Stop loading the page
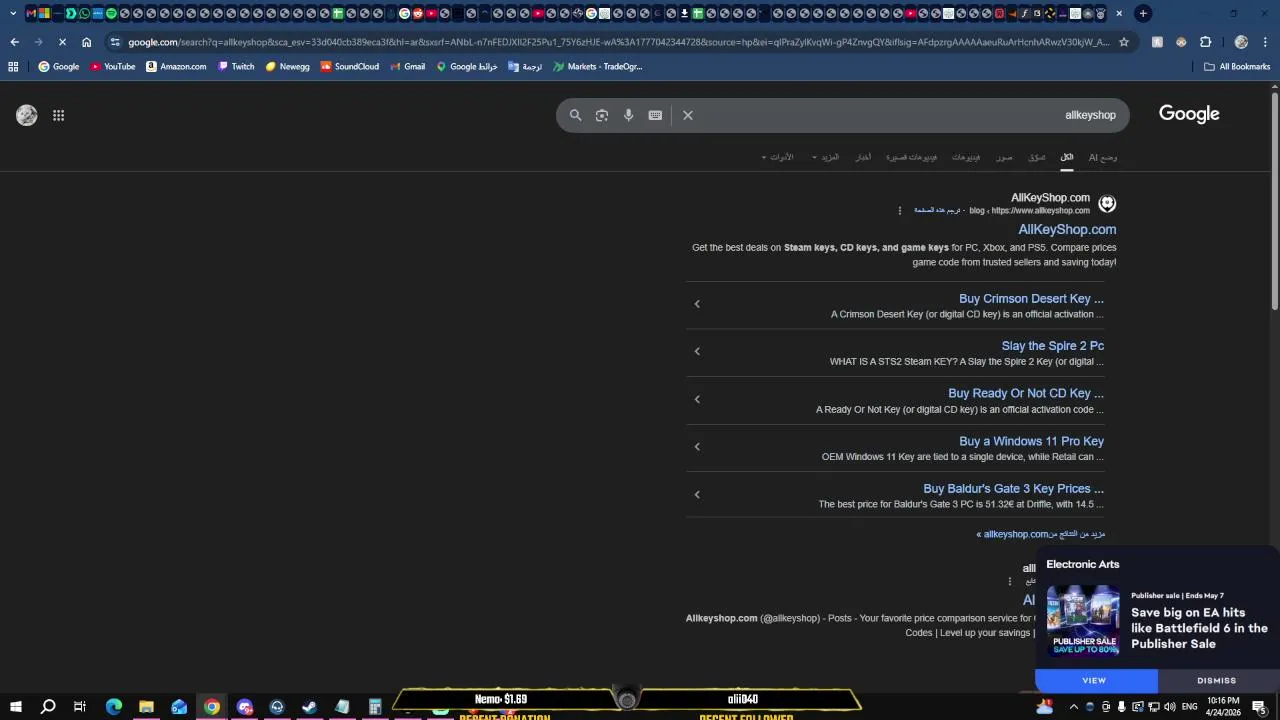The height and width of the screenshot is (720, 1280). pos(62,42)
